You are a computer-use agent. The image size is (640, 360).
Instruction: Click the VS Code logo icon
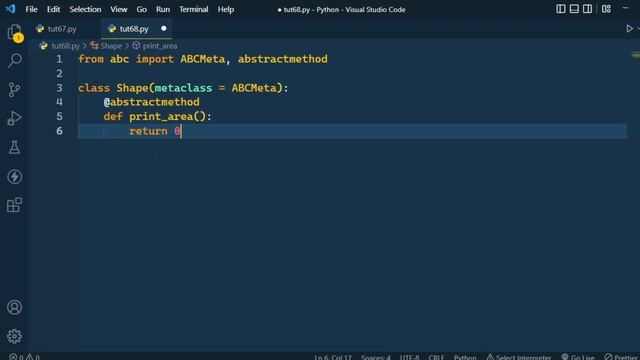10,9
